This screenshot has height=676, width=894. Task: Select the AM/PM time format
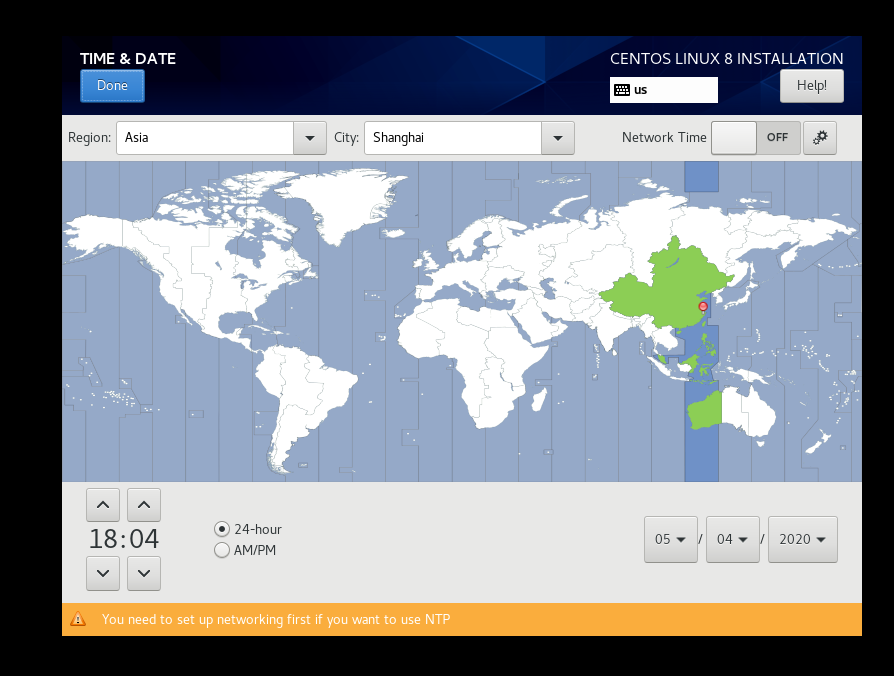pos(245,550)
